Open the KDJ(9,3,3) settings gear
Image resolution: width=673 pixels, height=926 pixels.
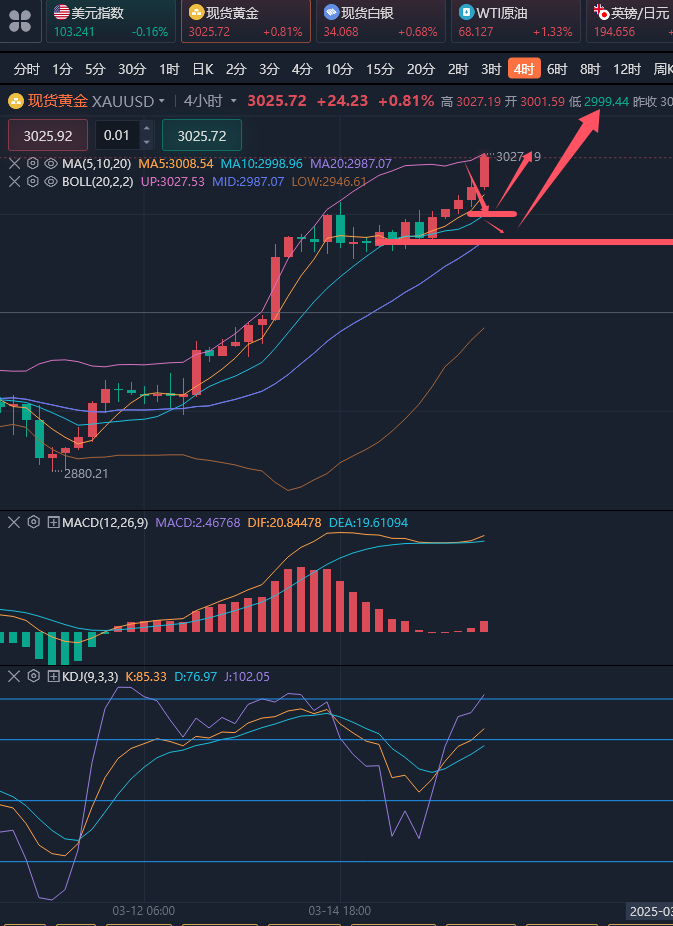[34, 676]
